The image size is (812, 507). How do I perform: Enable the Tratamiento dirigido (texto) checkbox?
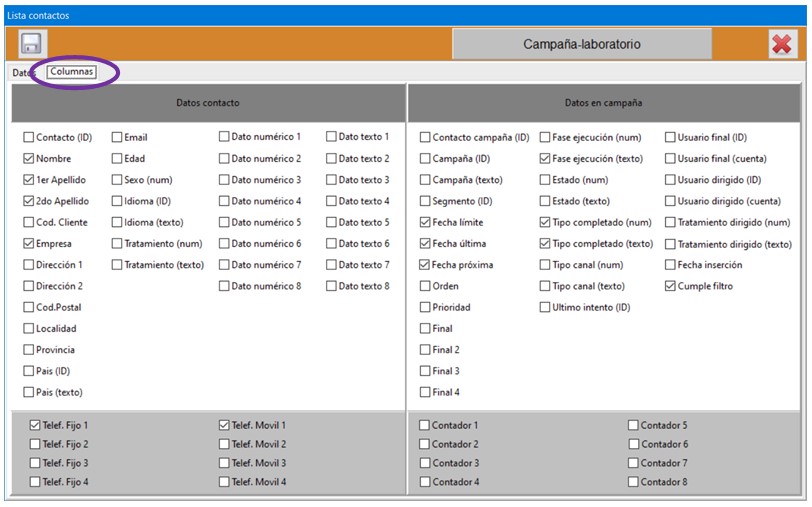click(670, 244)
